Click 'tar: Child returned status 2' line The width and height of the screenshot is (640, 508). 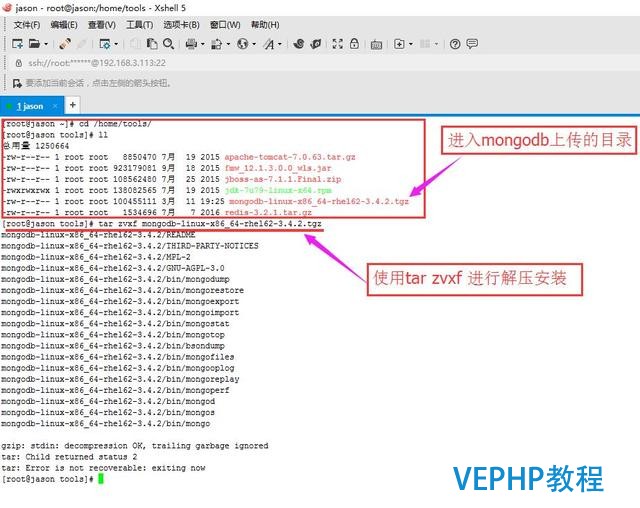[x=69, y=457]
